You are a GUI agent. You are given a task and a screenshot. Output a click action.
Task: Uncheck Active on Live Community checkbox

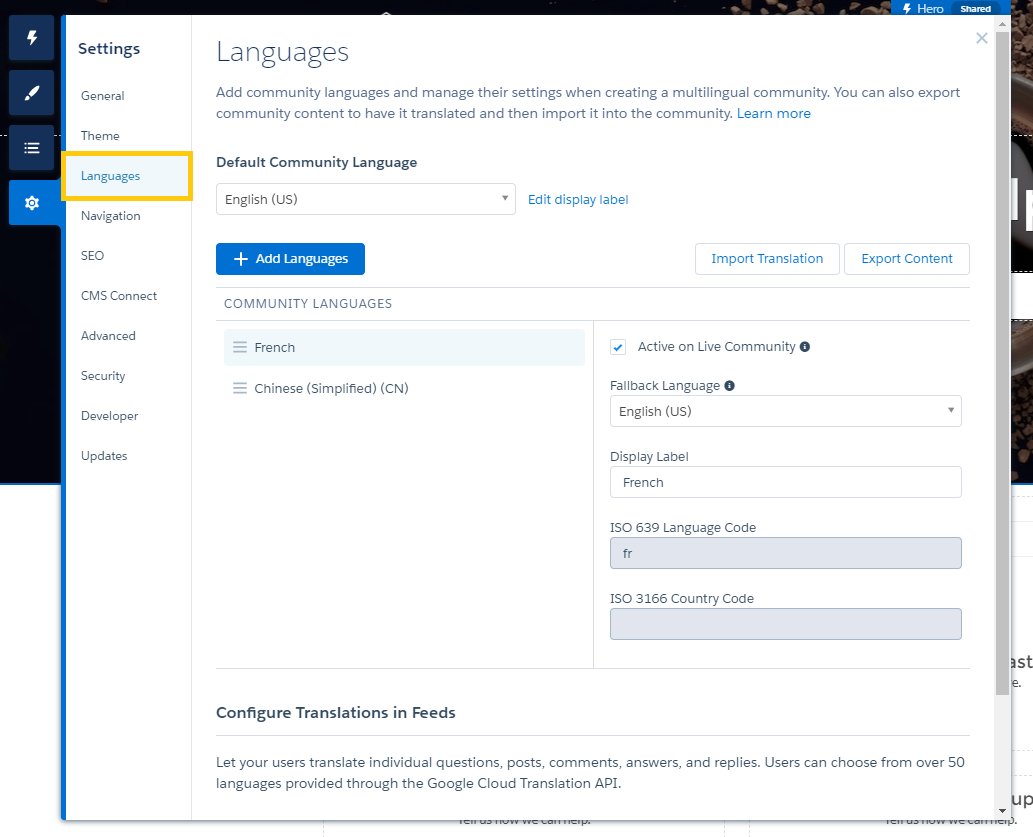(x=618, y=347)
